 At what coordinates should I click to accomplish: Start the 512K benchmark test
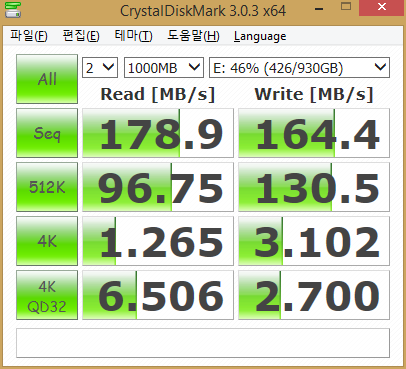pyautogui.click(x=47, y=187)
